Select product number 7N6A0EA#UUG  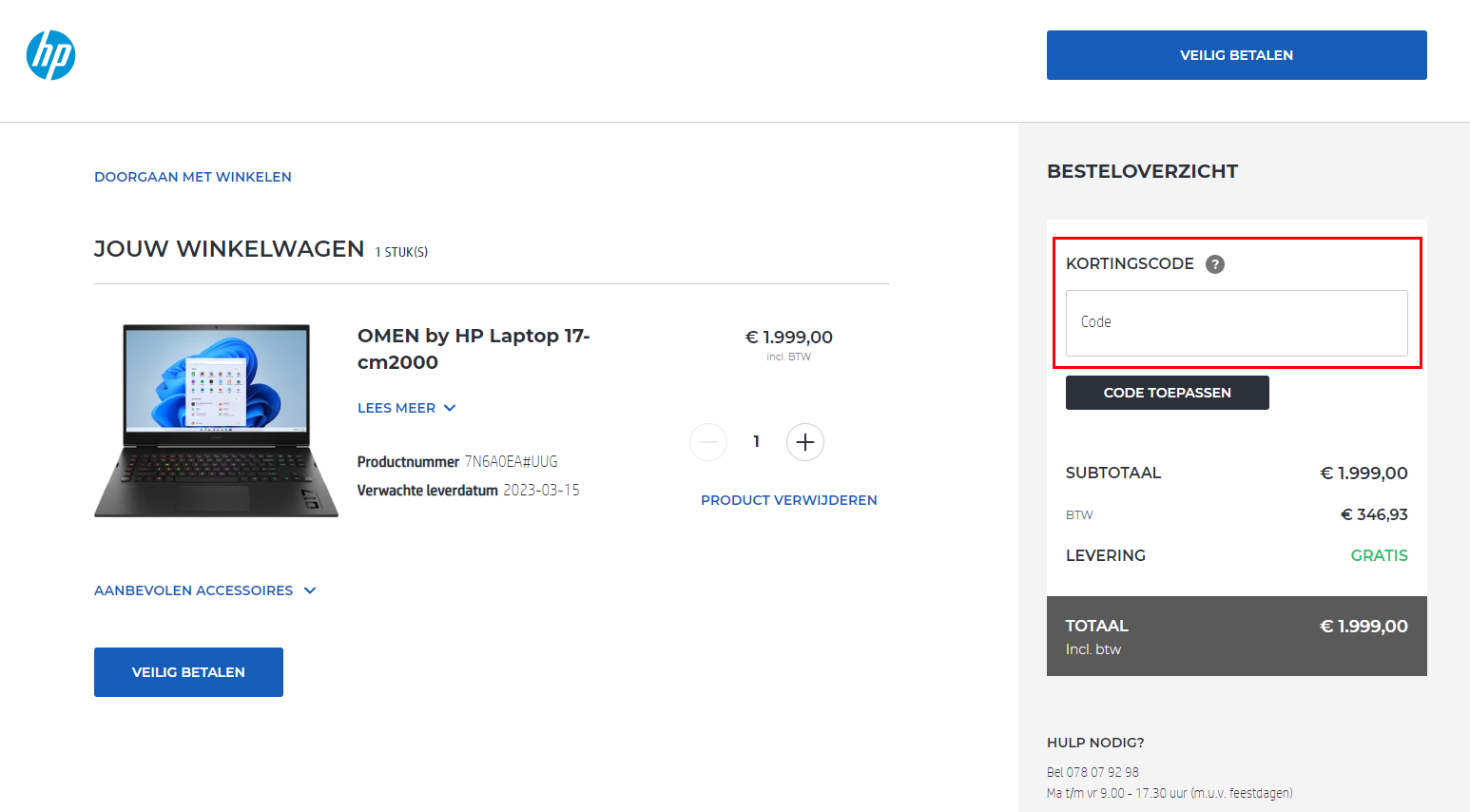[511, 462]
